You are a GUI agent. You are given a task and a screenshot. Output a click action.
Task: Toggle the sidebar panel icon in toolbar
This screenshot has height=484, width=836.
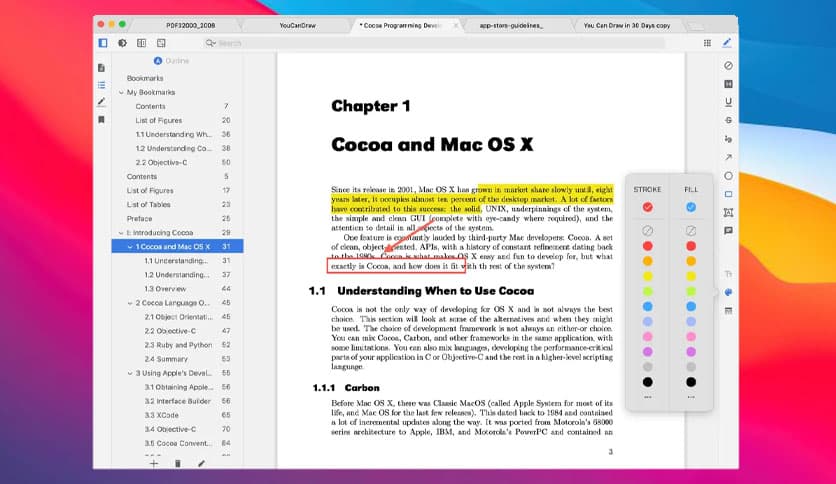click(x=103, y=43)
